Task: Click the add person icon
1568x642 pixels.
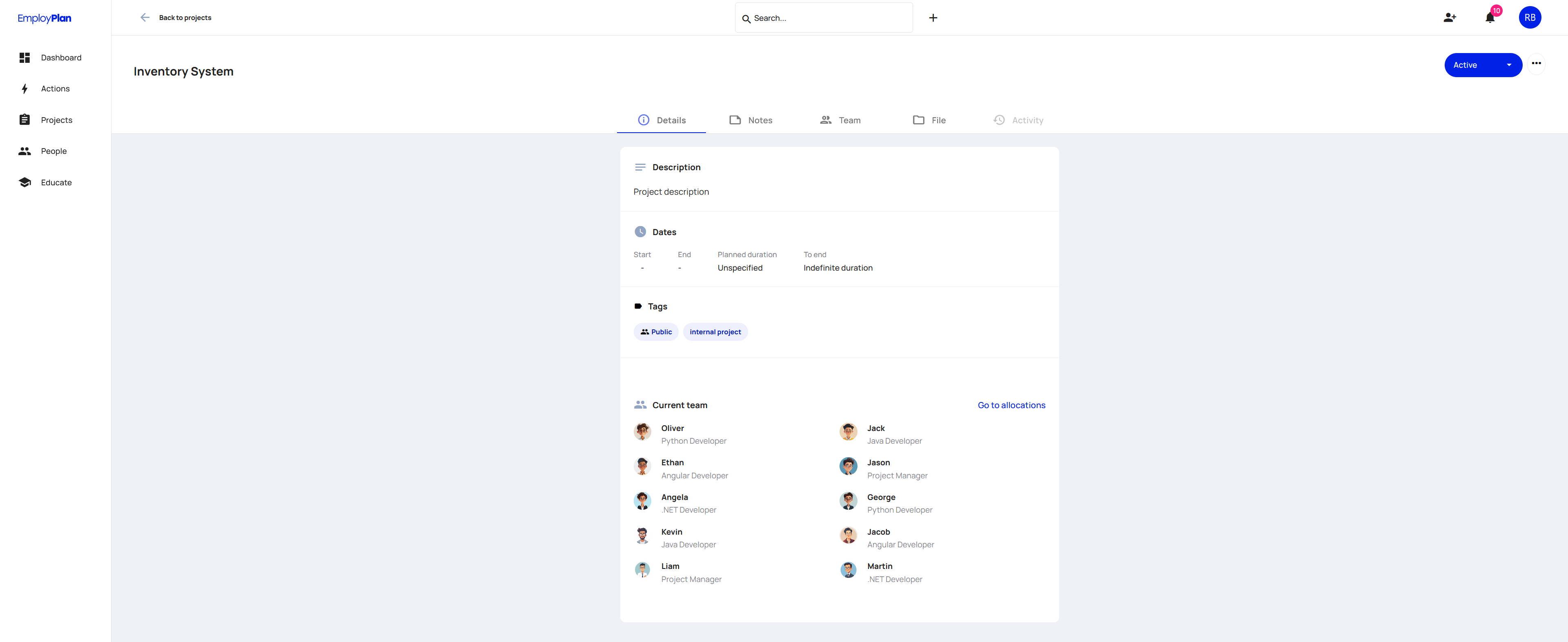Action: [1449, 18]
